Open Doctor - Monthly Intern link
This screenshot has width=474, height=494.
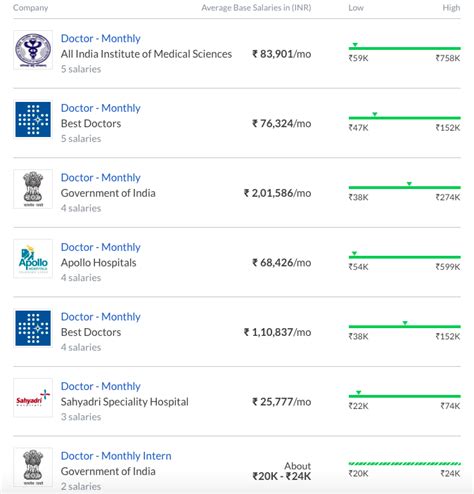(x=116, y=456)
